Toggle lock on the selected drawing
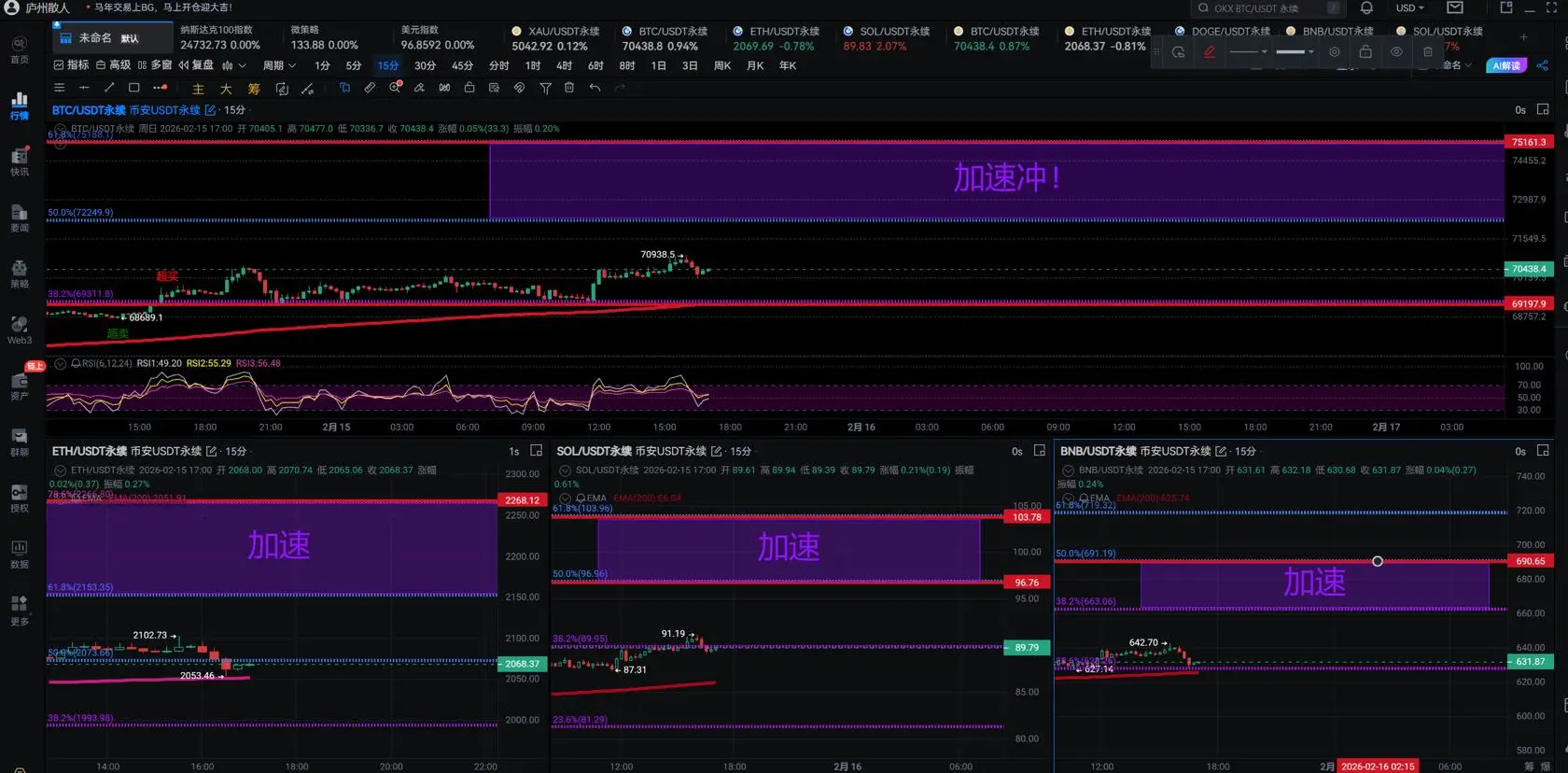This screenshot has height=773, width=1568. [x=1365, y=52]
